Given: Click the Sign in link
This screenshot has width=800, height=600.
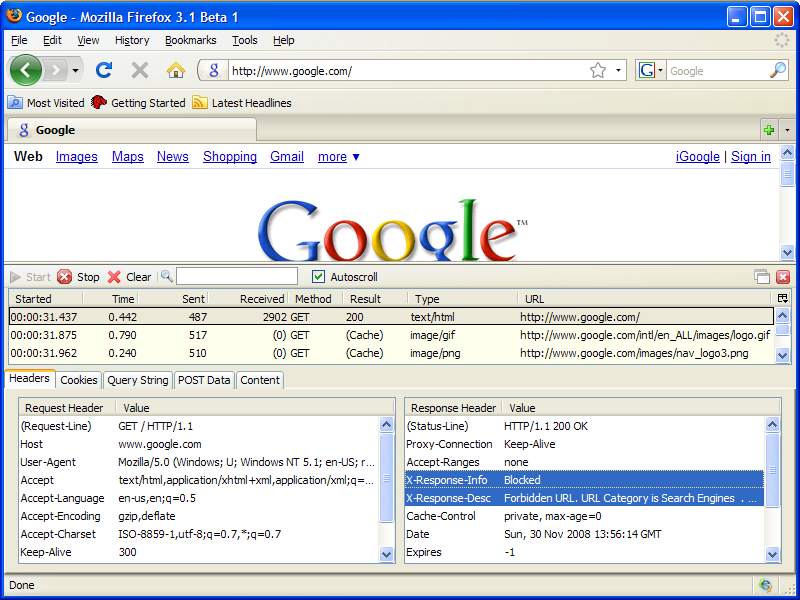Looking at the screenshot, I should pos(751,156).
